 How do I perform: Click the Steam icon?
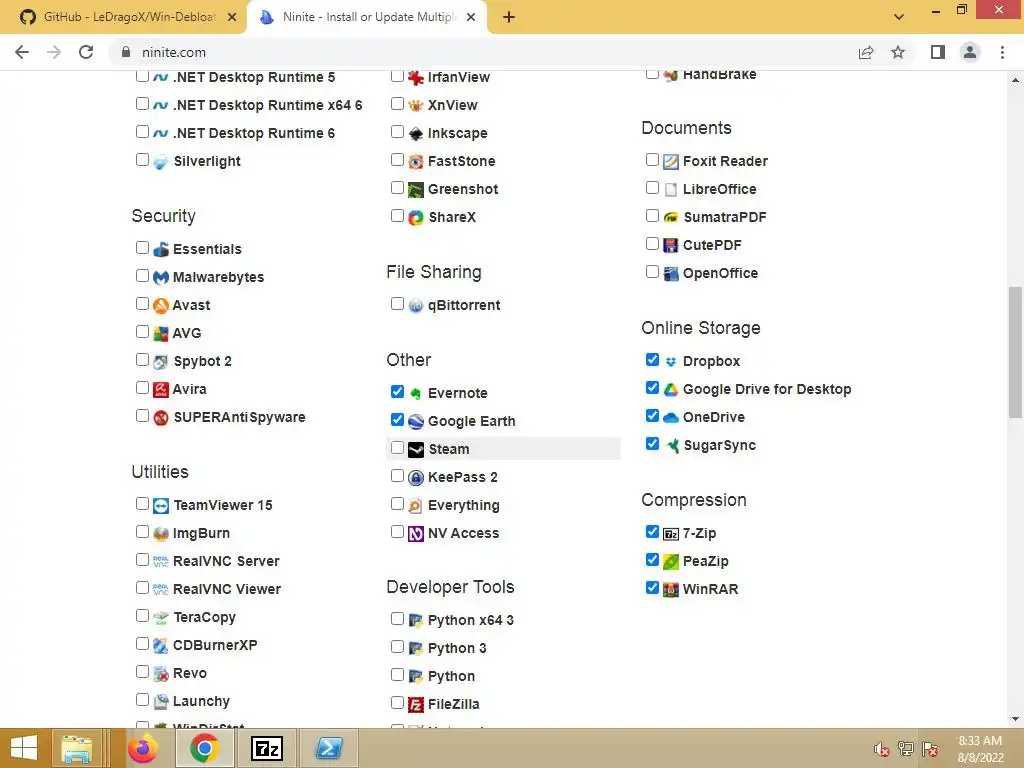click(x=416, y=450)
